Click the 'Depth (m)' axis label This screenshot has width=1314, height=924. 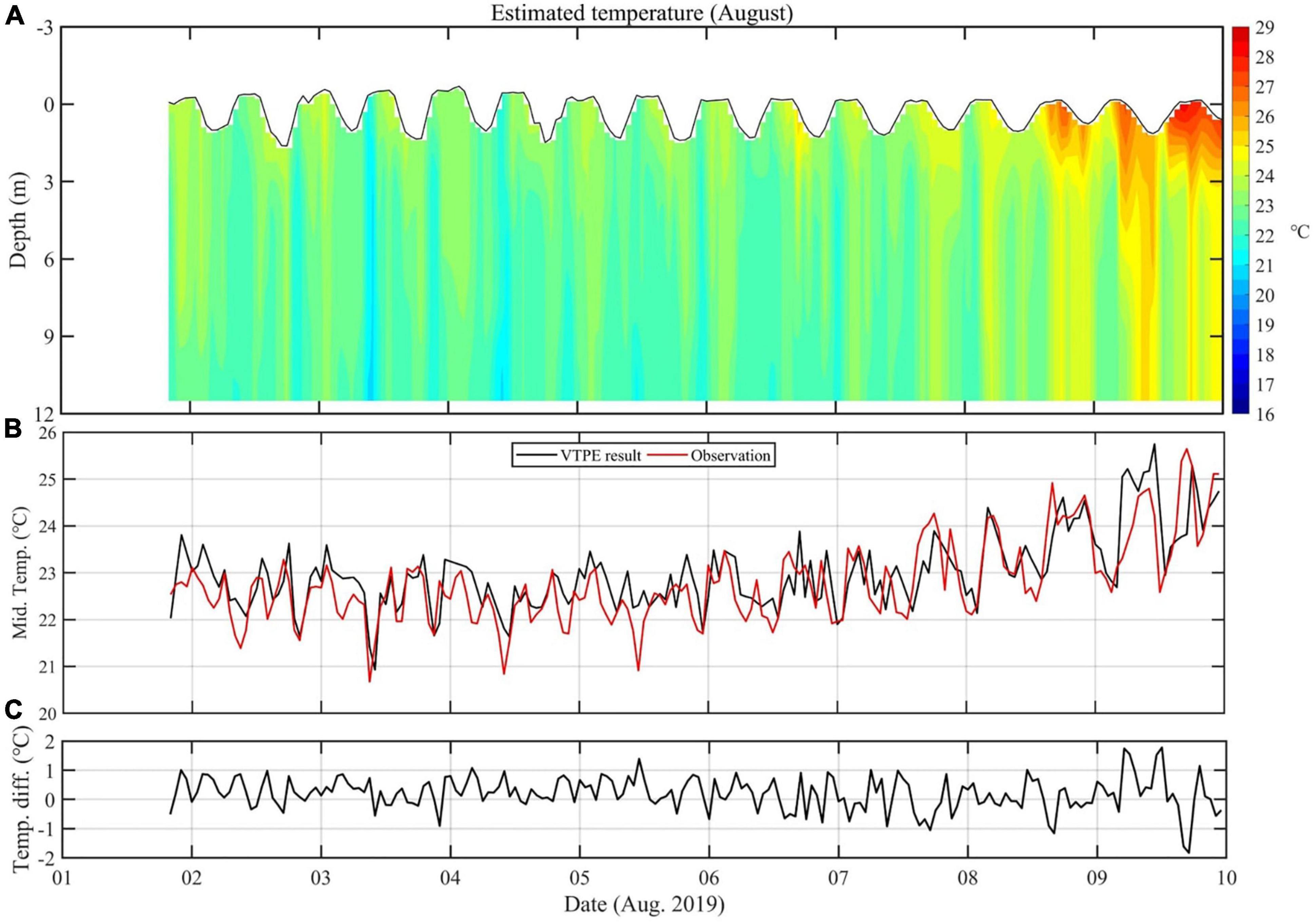(18, 220)
